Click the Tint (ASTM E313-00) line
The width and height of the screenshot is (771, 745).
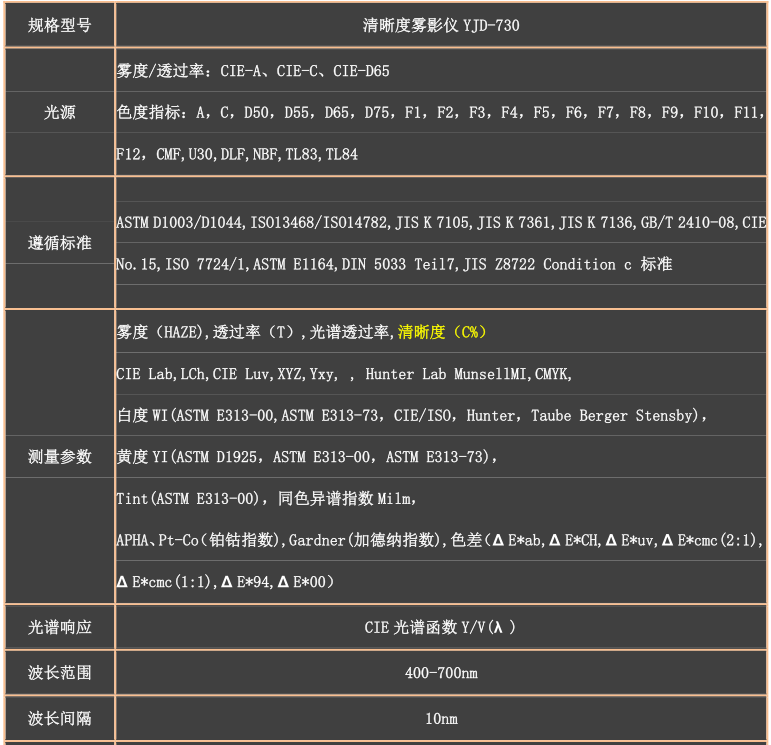267,499
